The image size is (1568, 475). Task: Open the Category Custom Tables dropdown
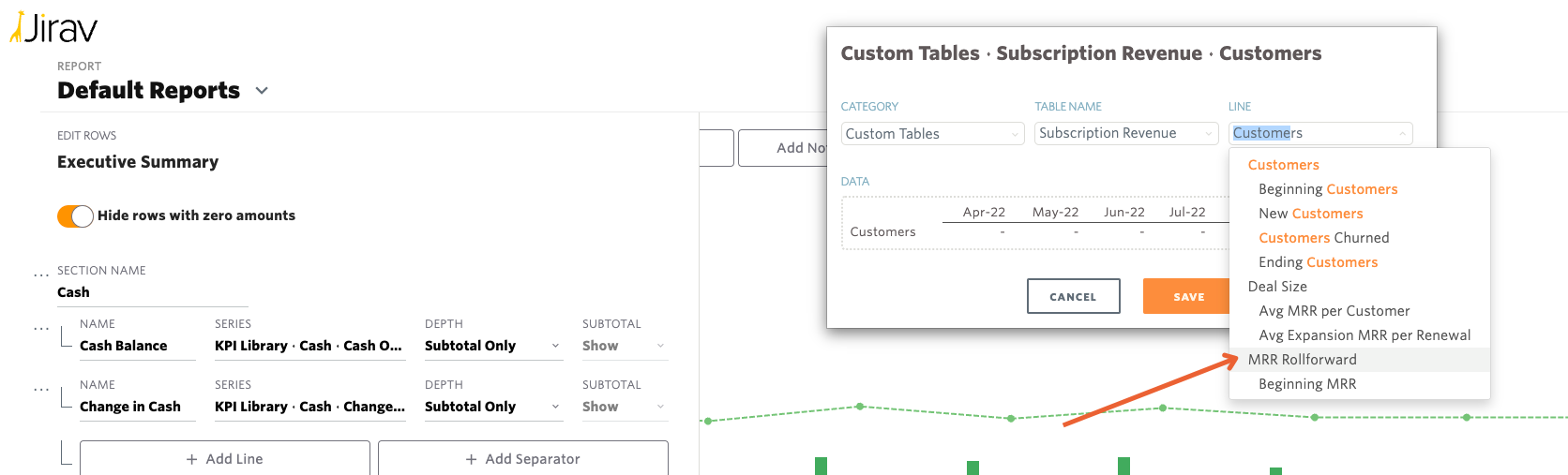pyautogui.click(x=931, y=134)
